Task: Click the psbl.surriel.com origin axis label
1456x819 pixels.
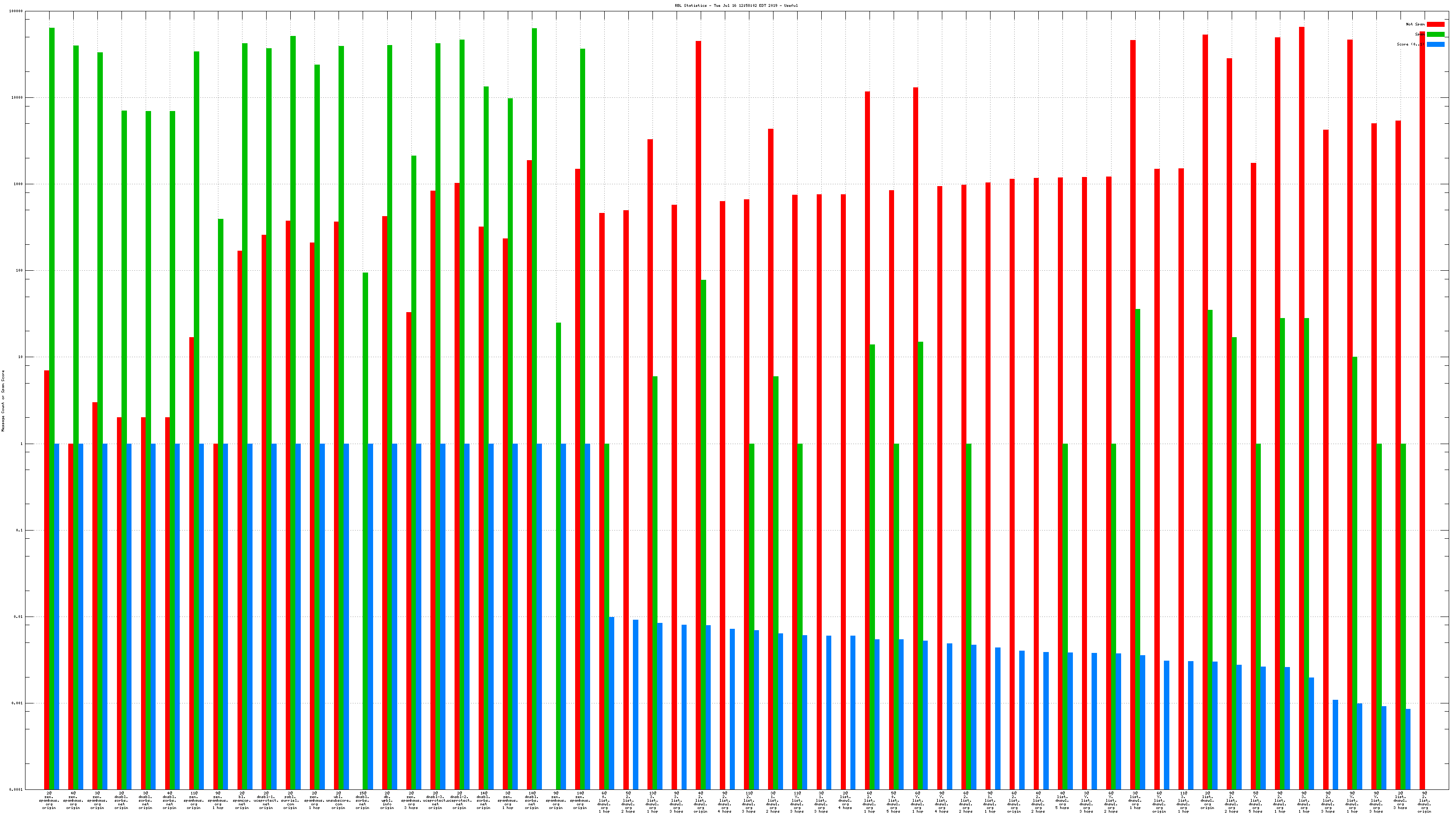Action: pyautogui.click(x=290, y=800)
